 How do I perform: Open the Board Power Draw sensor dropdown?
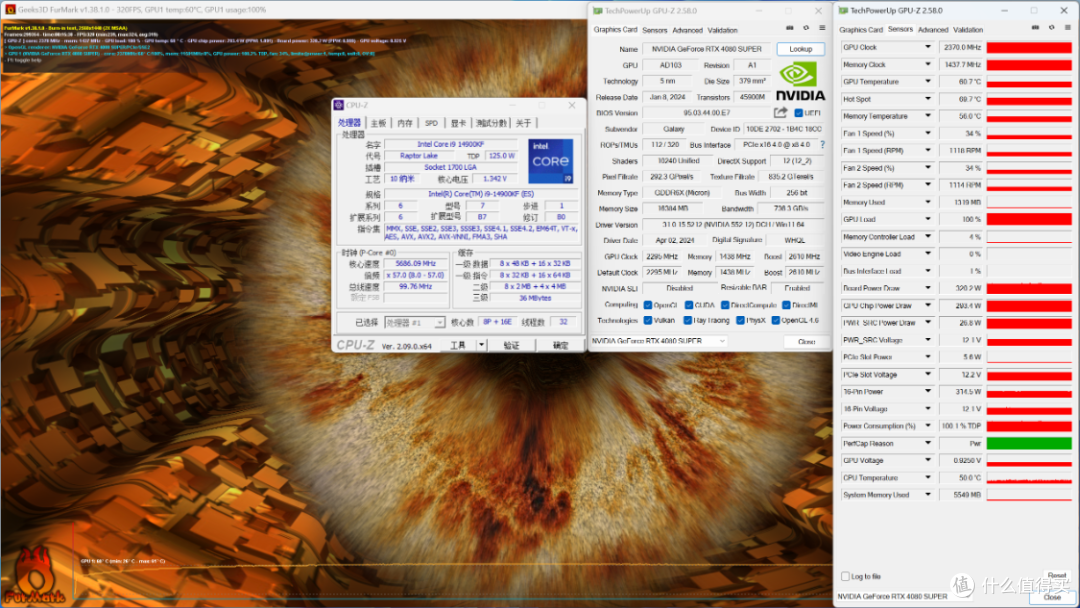click(x=928, y=288)
